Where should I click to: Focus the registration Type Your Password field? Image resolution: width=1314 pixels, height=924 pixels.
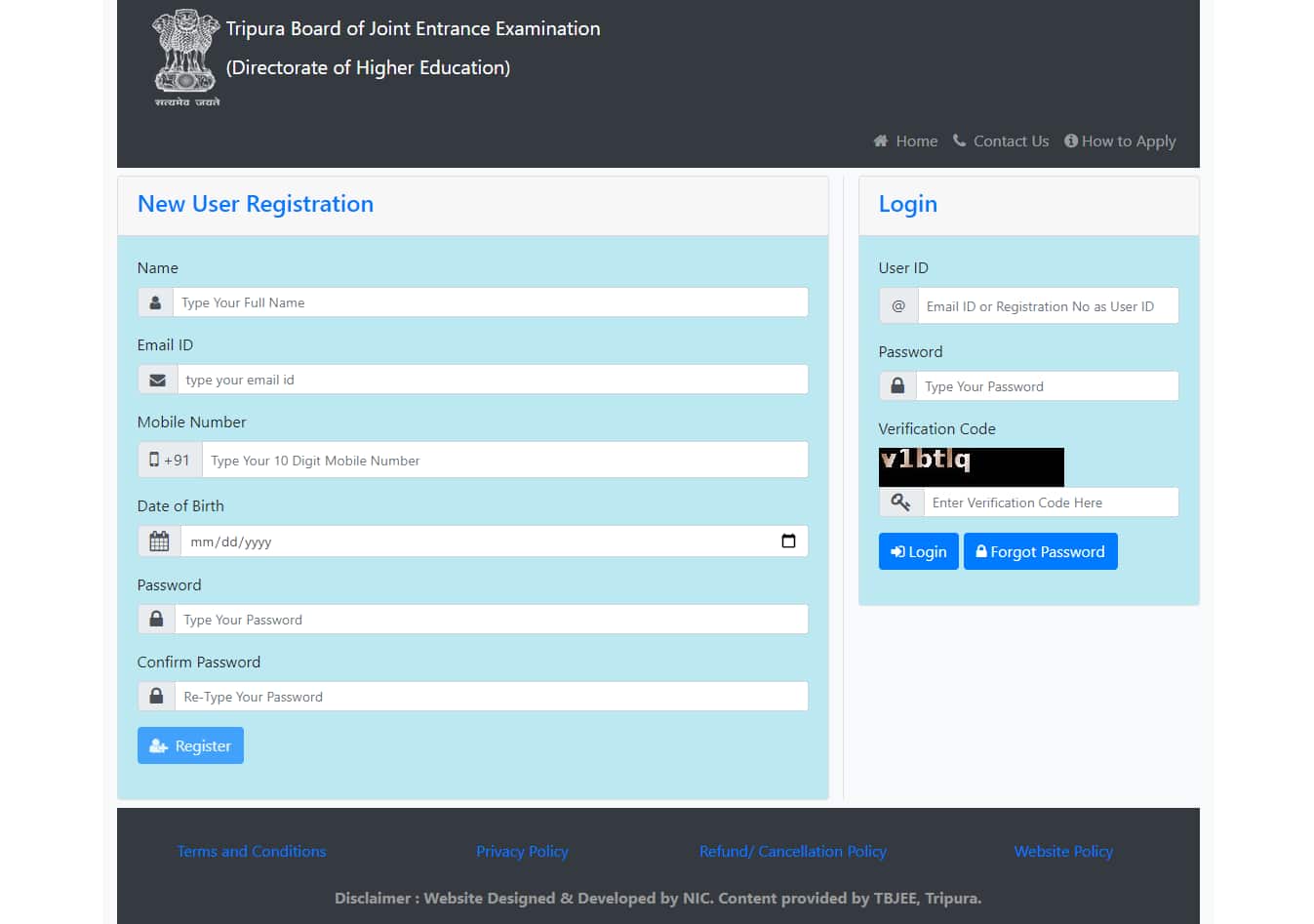(492, 619)
